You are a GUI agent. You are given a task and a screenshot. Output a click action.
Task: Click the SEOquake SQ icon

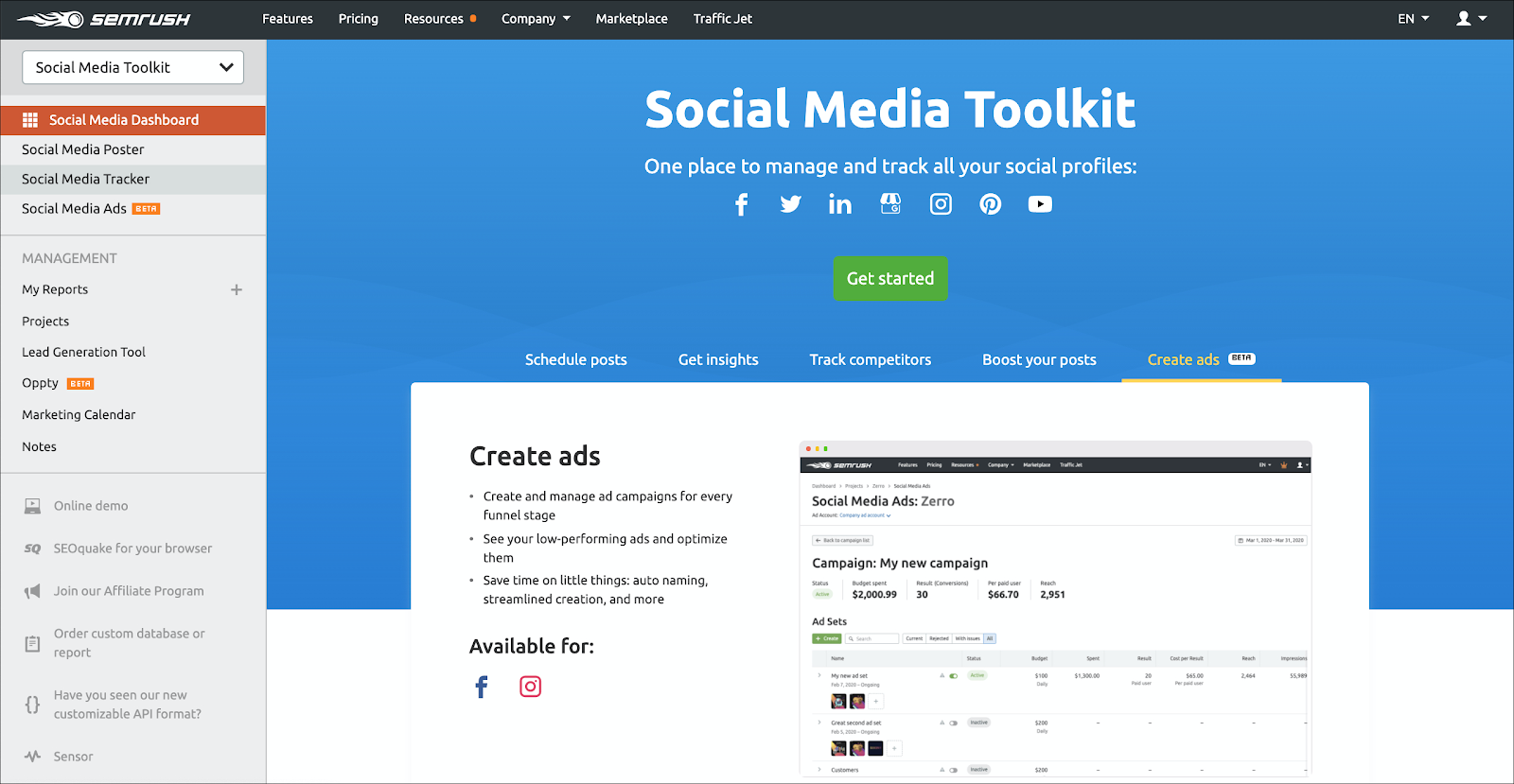coord(32,549)
